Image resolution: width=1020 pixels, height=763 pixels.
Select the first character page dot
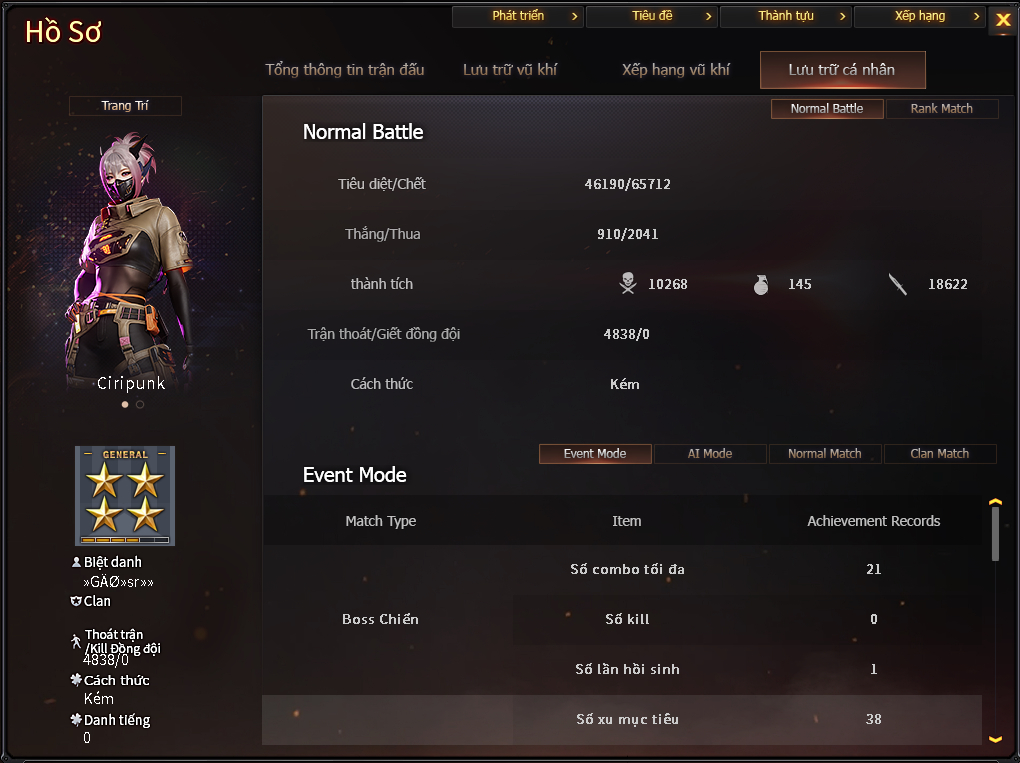[125, 404]
